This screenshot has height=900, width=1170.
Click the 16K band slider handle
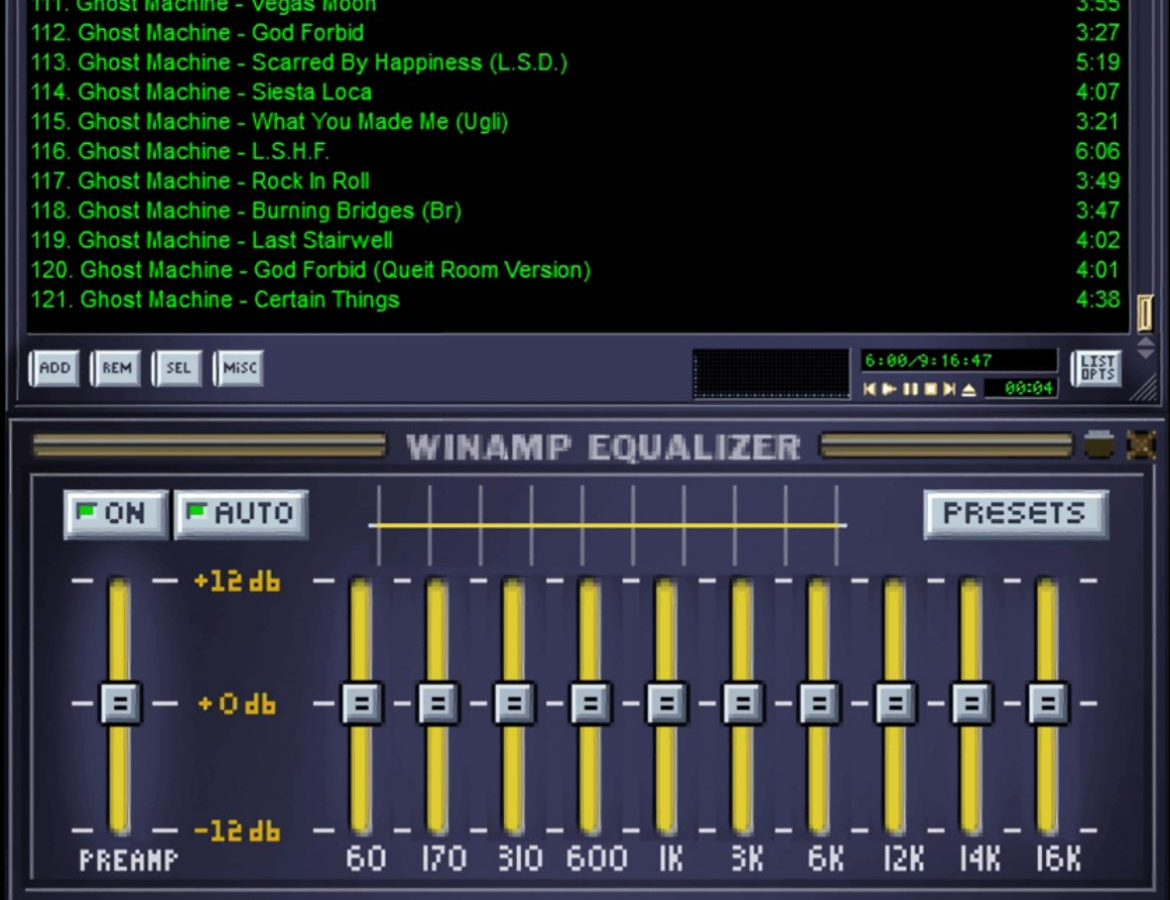pos(1048,702)
